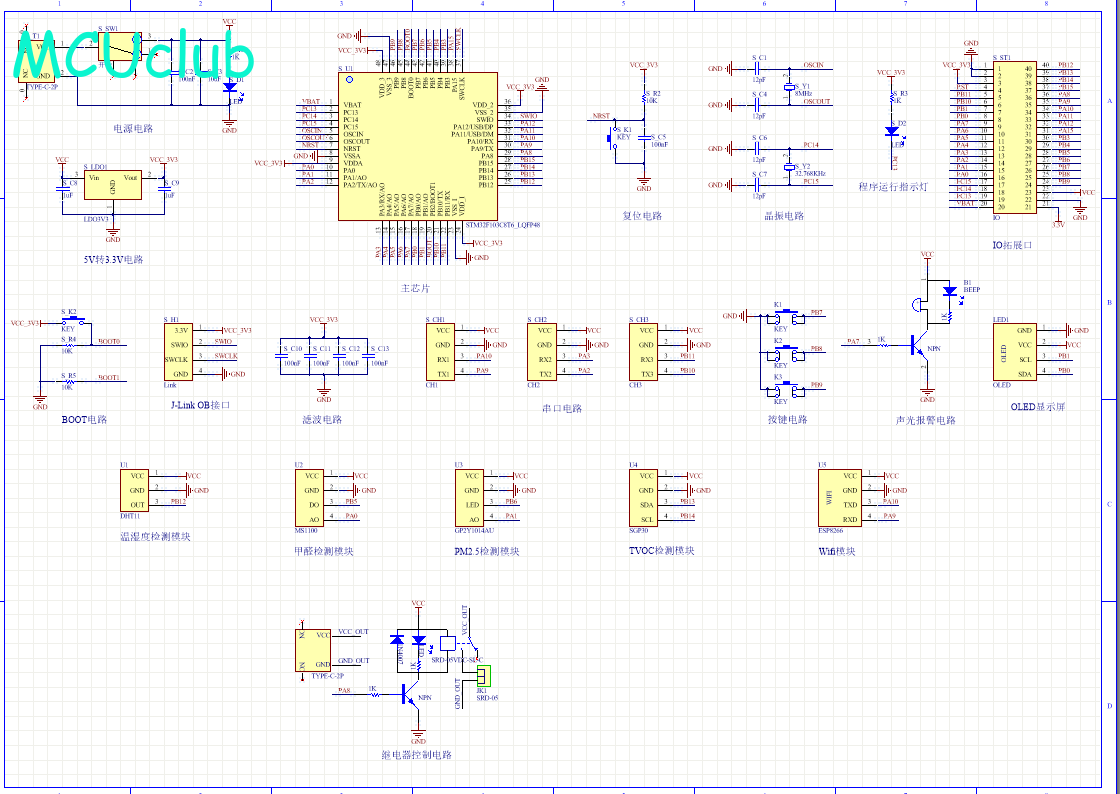This screenshot has height=794, width=1120.
Task: Click the K2 KEY push button
Action: pyautogui.click(x=785, y=352)
